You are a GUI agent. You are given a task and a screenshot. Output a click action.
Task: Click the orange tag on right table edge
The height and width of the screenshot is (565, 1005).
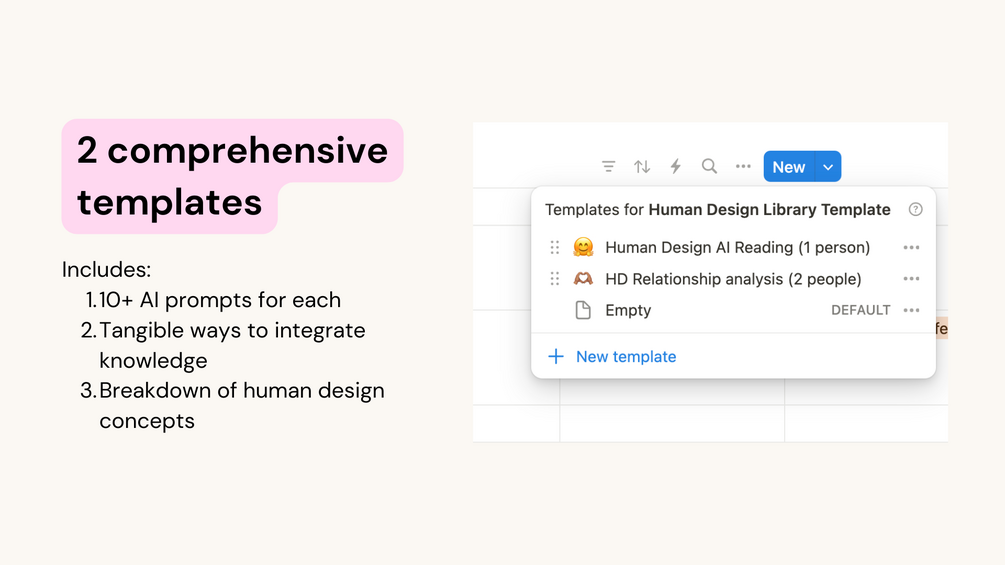(941, 328)
